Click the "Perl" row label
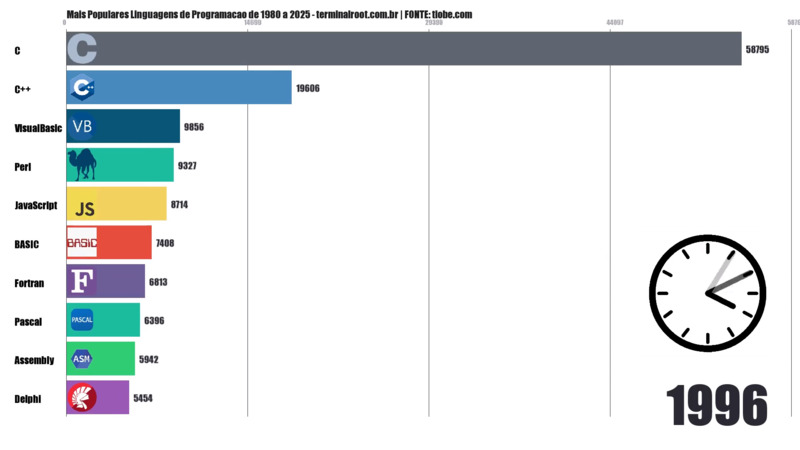 tap(23, 167)
